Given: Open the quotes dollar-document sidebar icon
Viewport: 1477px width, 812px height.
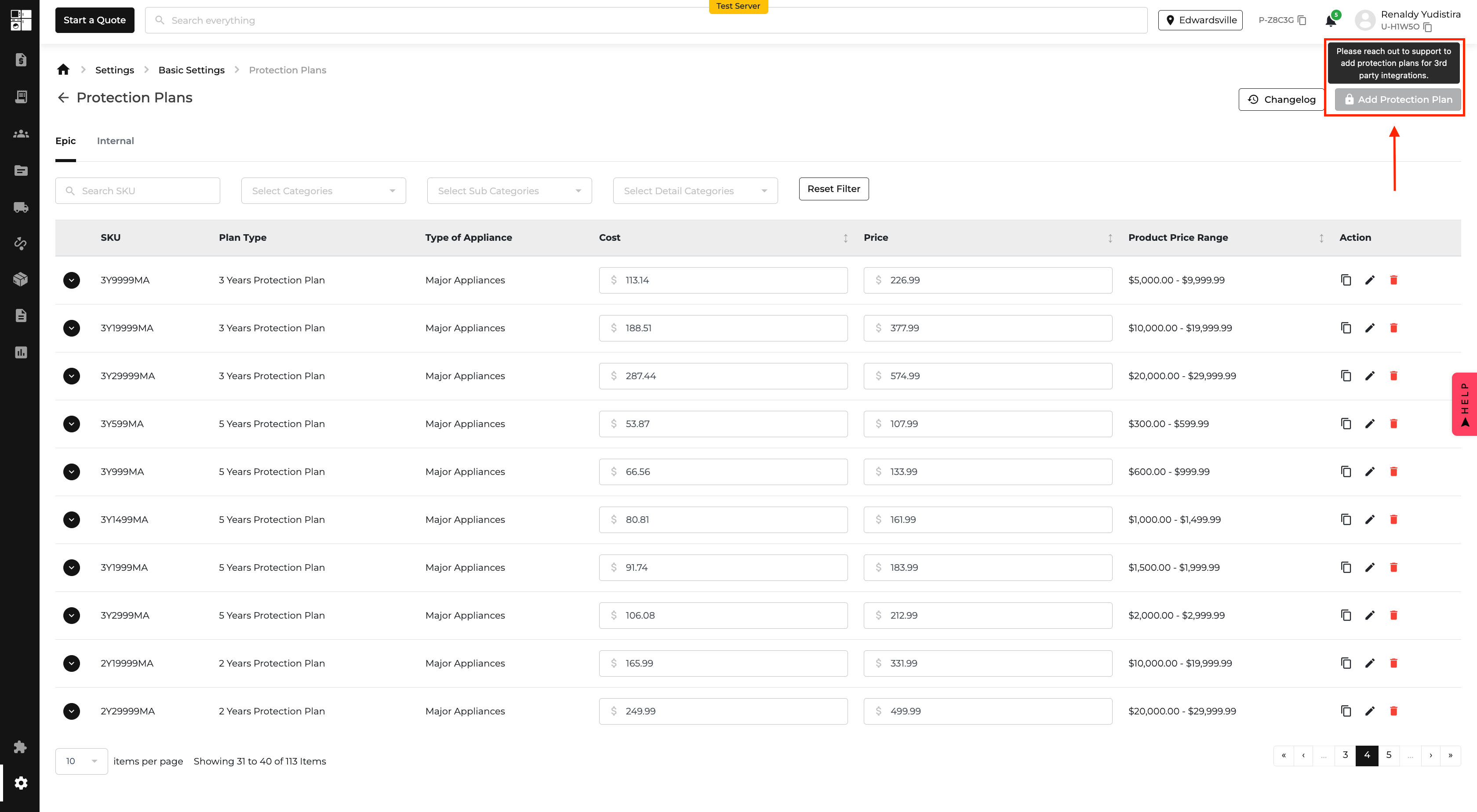Looking at the screenshot, I should pyautogui.click(x=21, y=60).
